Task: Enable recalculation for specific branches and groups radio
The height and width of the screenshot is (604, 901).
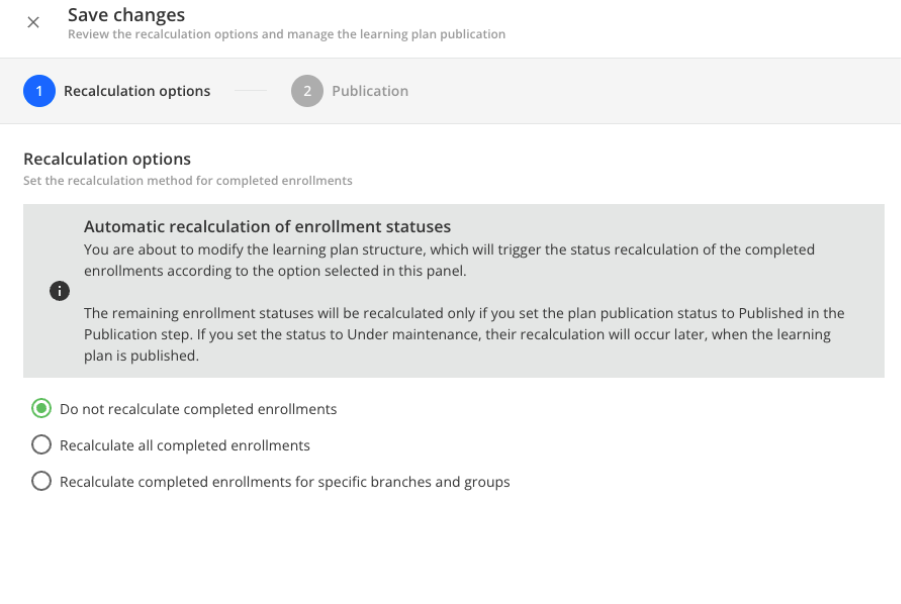Action: click(41, 481)
